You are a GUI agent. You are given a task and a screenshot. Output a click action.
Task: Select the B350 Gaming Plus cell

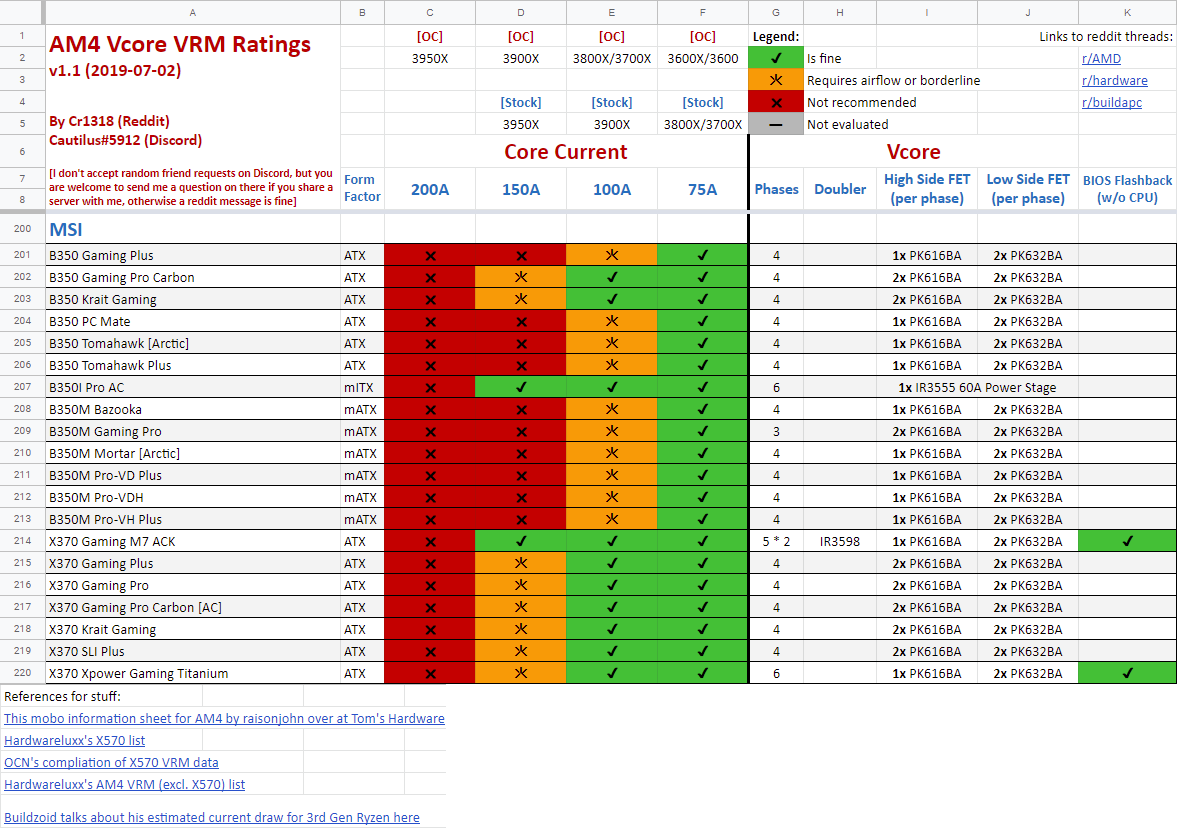(193, 255)
